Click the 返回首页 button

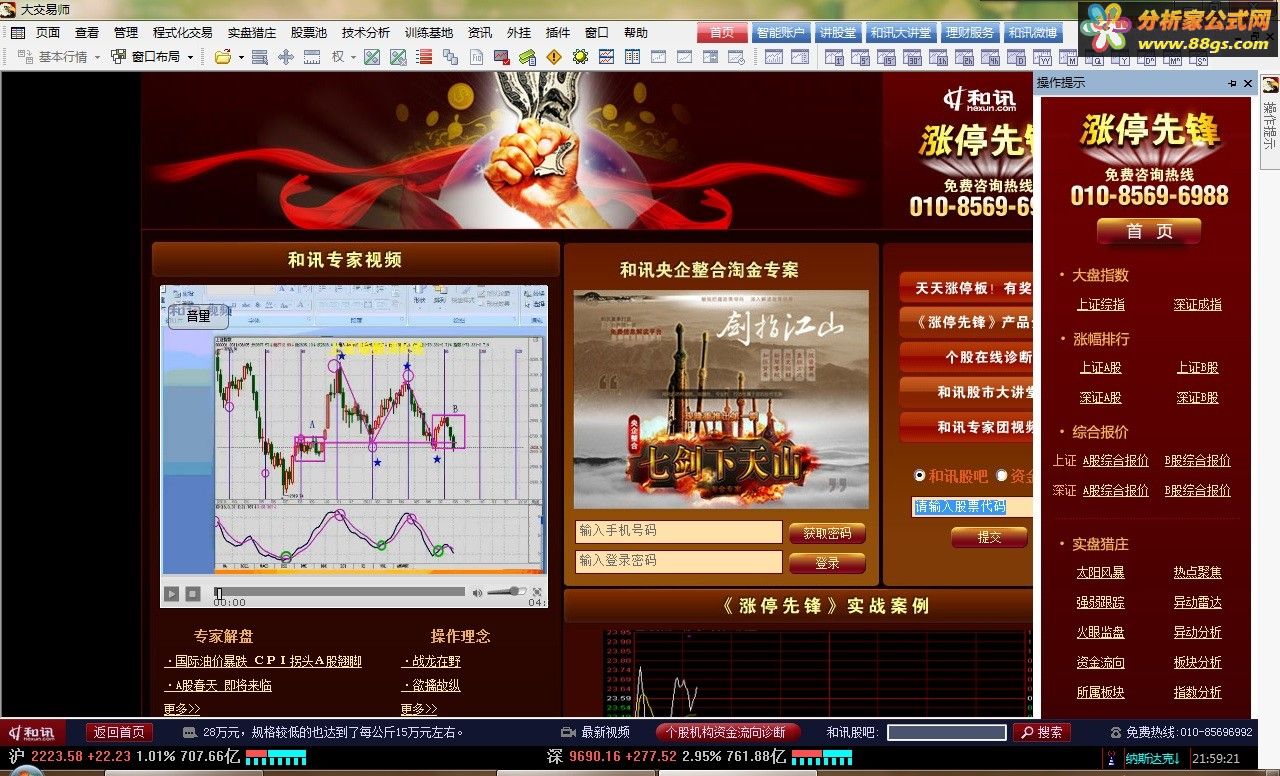119,732
